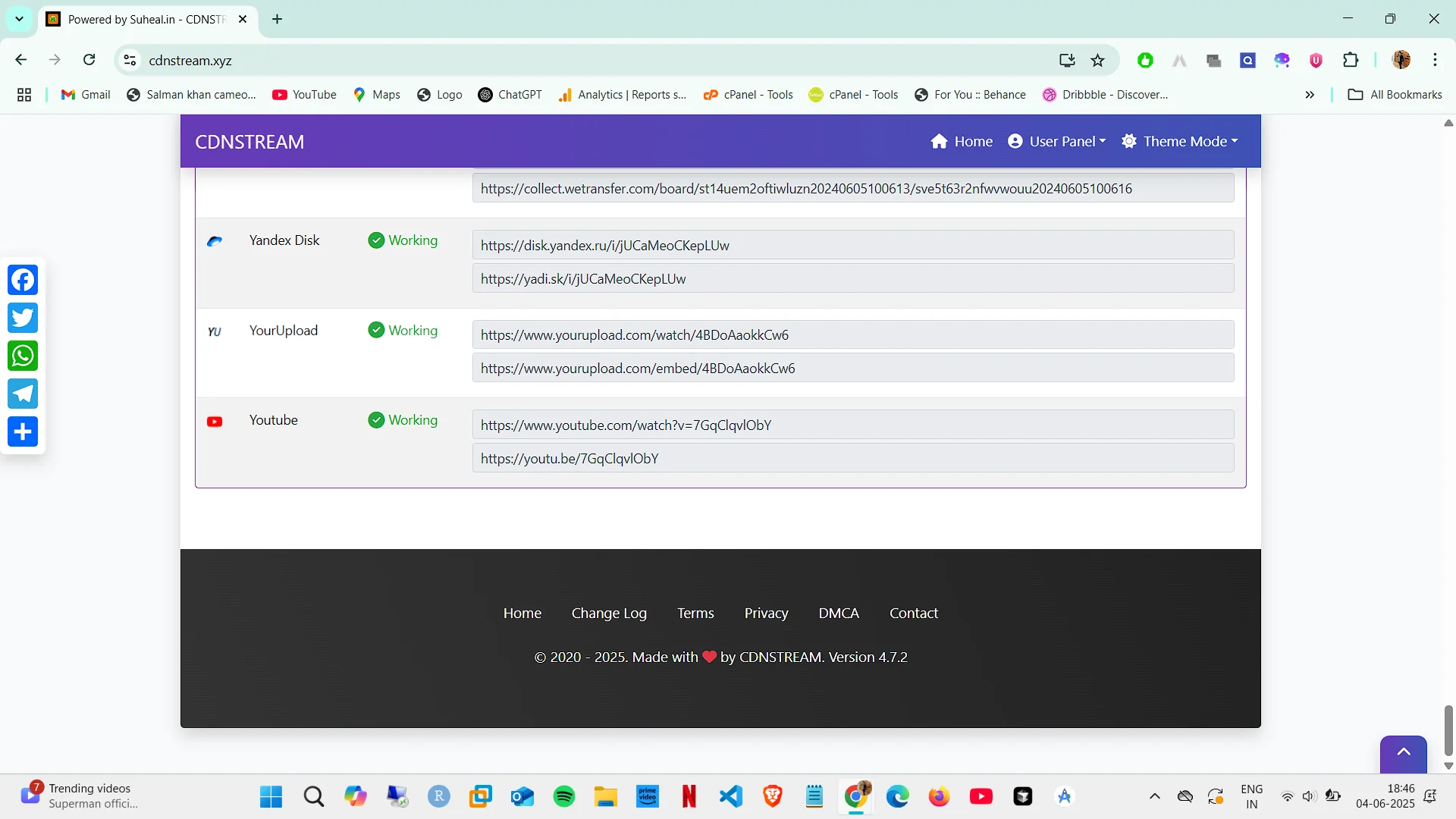Image resolution: width=1456 pixels, height=819 pixels.
Task: Click green check icon in YourUpload row
Action: [376, 330]
